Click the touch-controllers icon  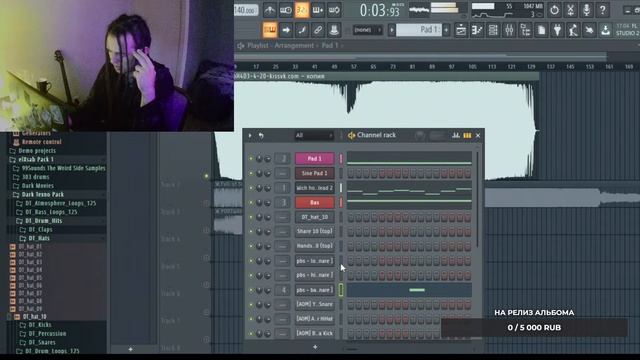[x=589, y=30]
